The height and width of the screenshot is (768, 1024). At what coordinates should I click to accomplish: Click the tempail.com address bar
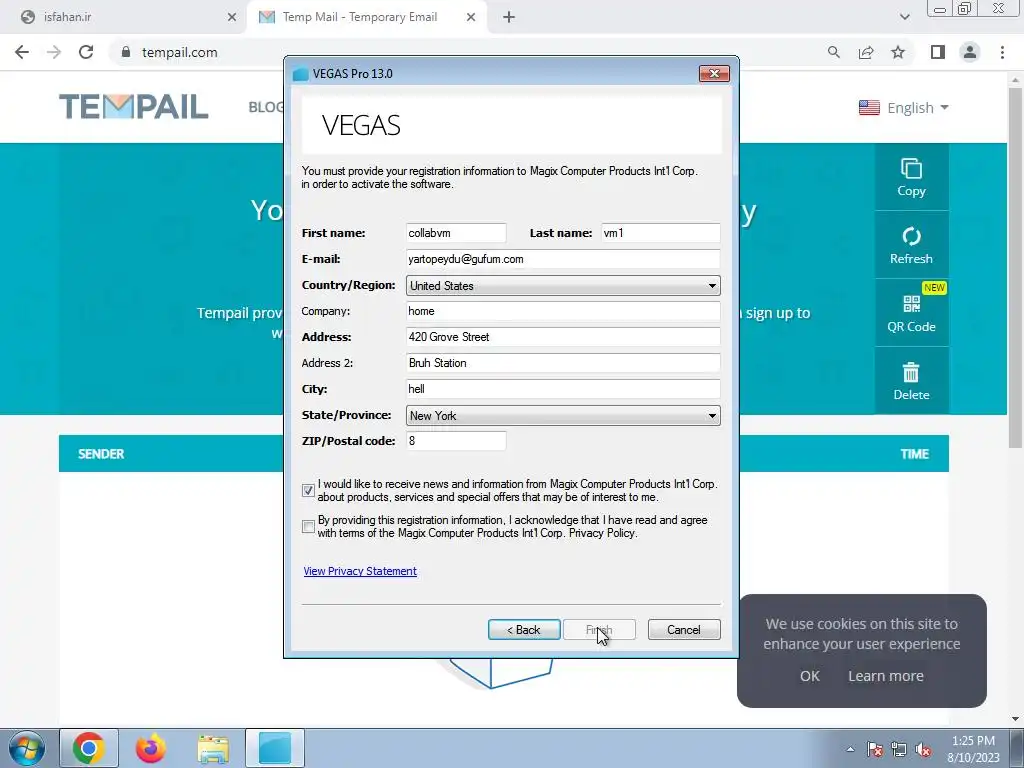(457, 52)
